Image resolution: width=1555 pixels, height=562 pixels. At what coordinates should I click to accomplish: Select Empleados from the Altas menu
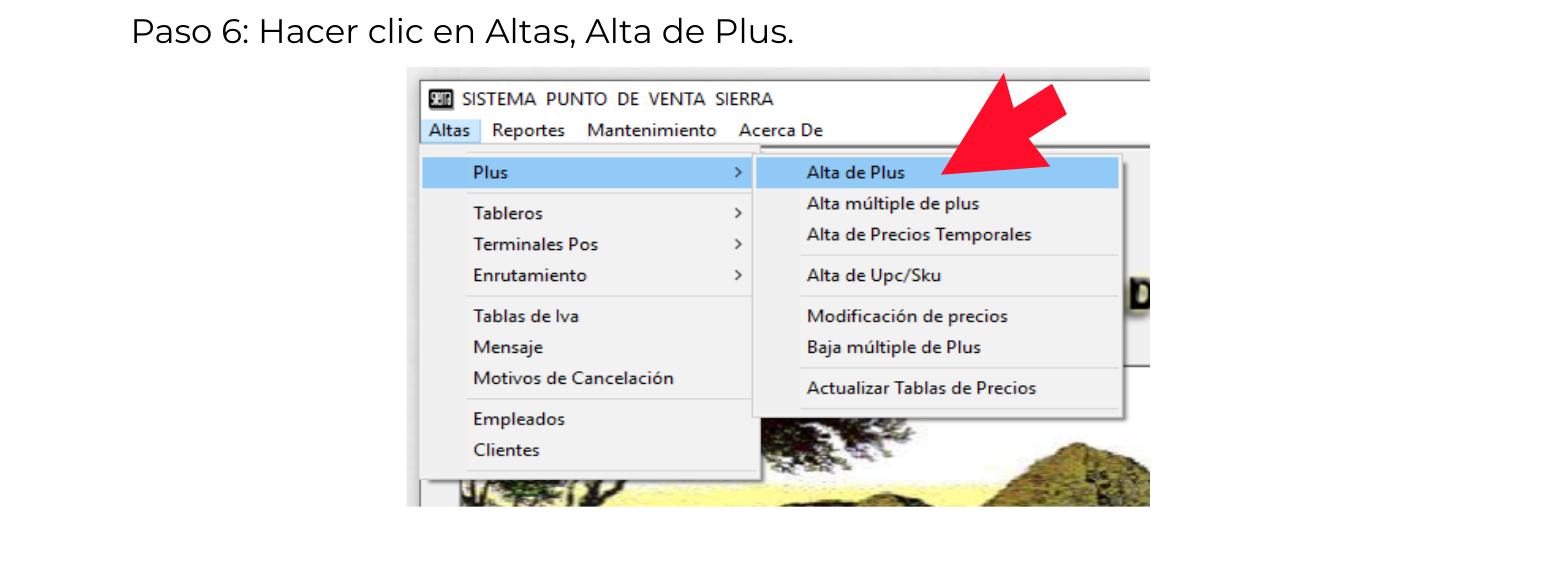(x=519, y=420)
